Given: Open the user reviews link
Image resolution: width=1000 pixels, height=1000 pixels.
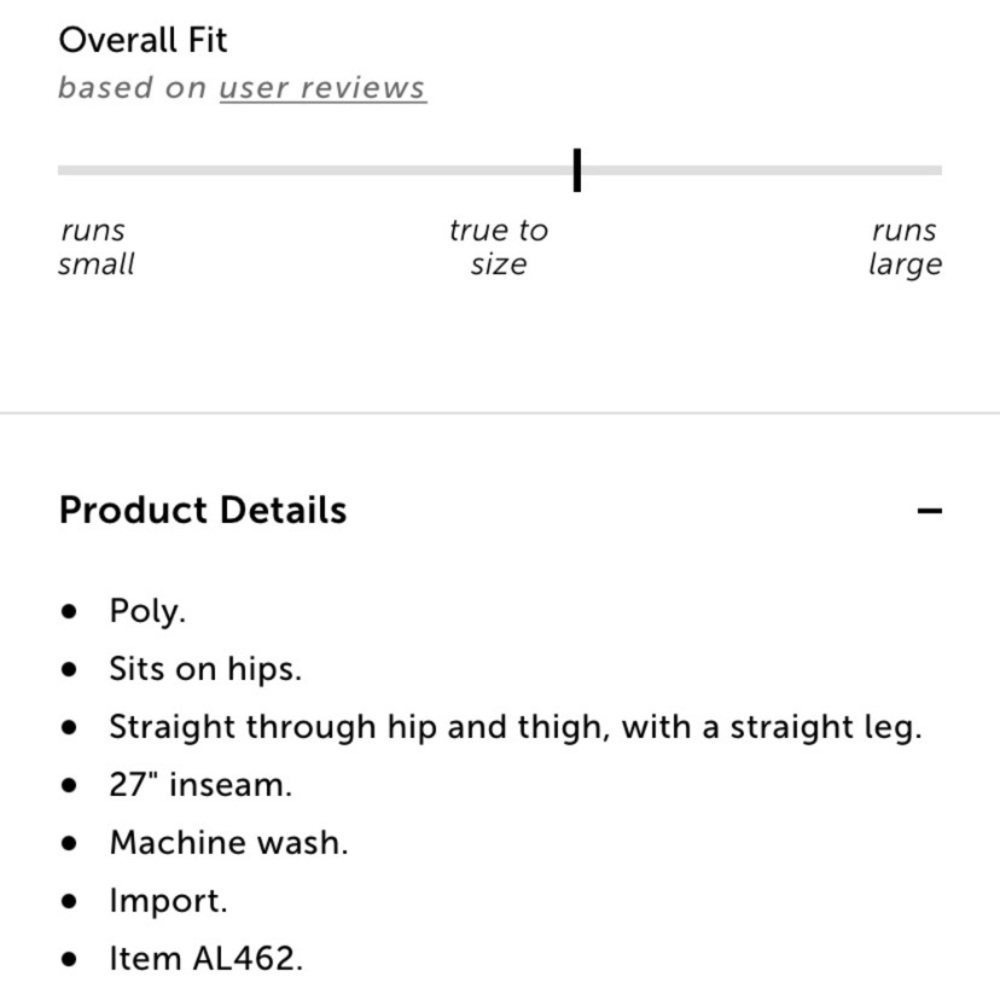Looking at the screenshot, I should (x=322, y=88).
